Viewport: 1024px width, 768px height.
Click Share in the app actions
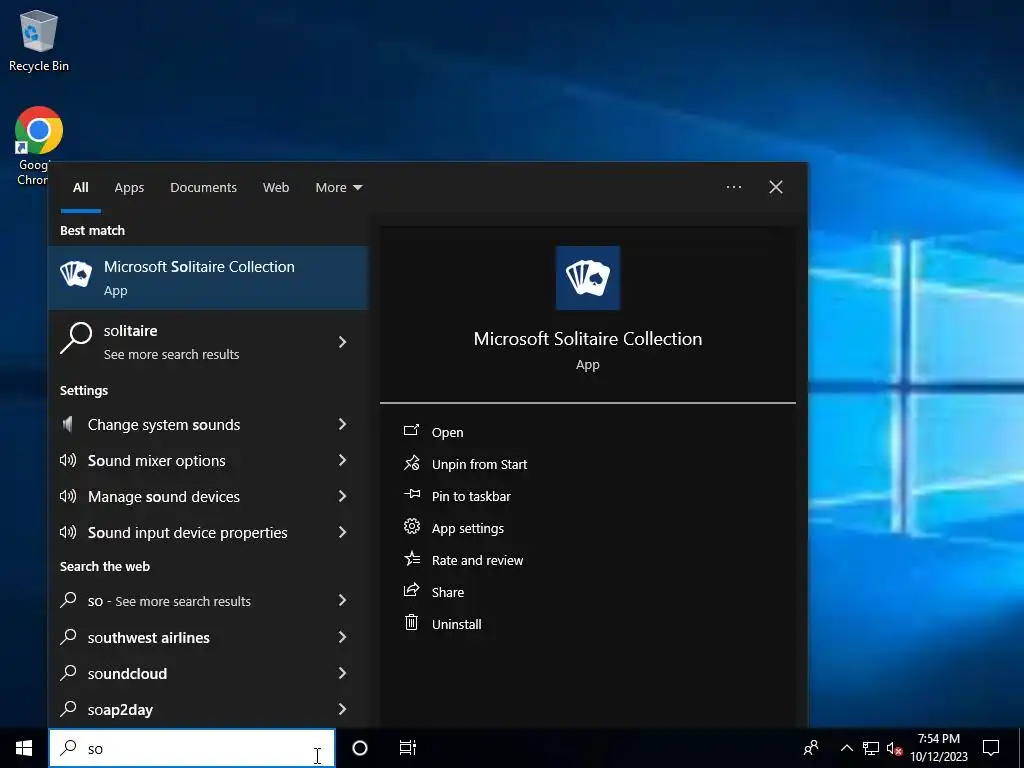pos(448,592)
